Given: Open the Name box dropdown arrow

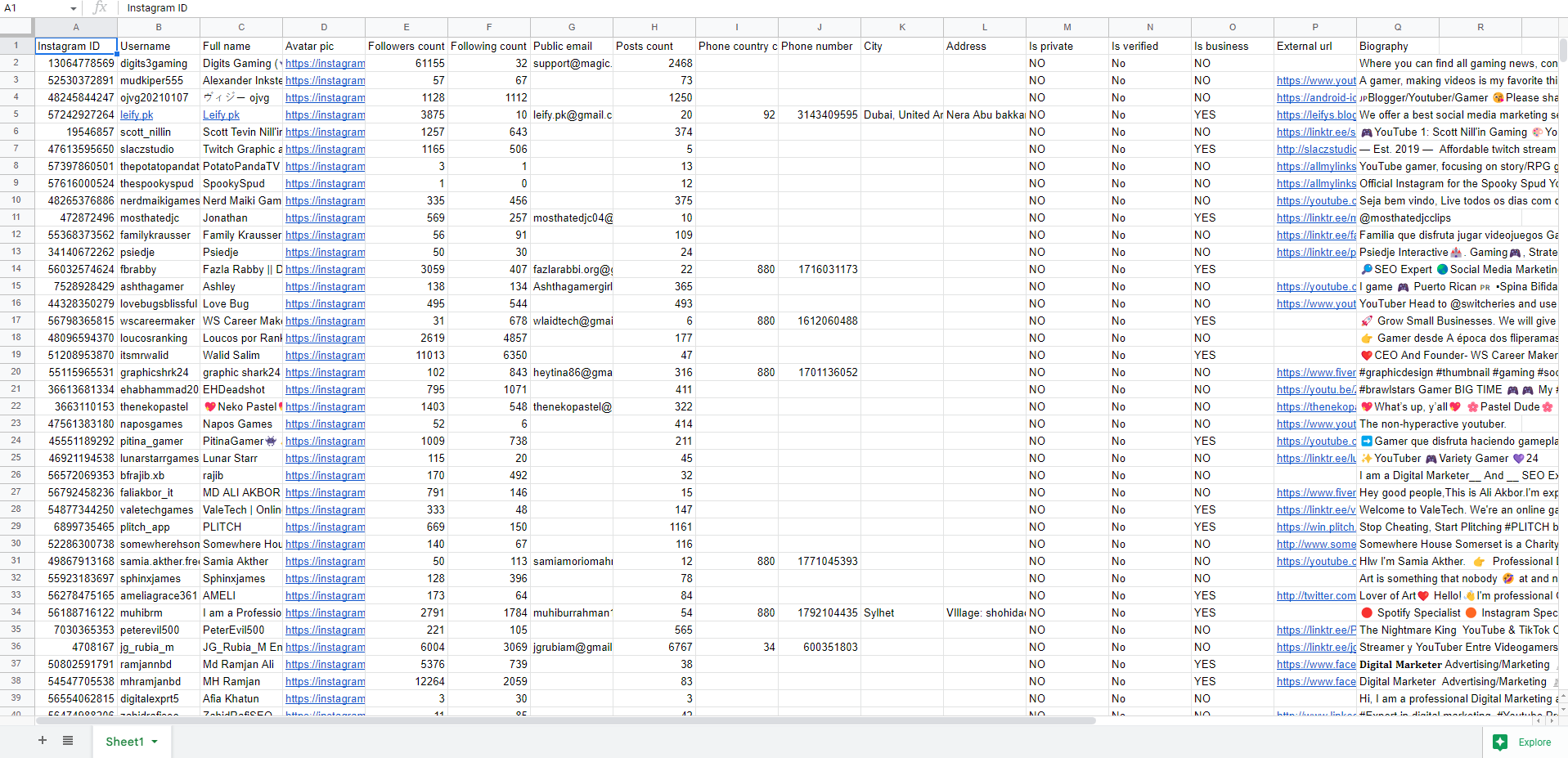Looking at the screenshot, I should [74, 8].
